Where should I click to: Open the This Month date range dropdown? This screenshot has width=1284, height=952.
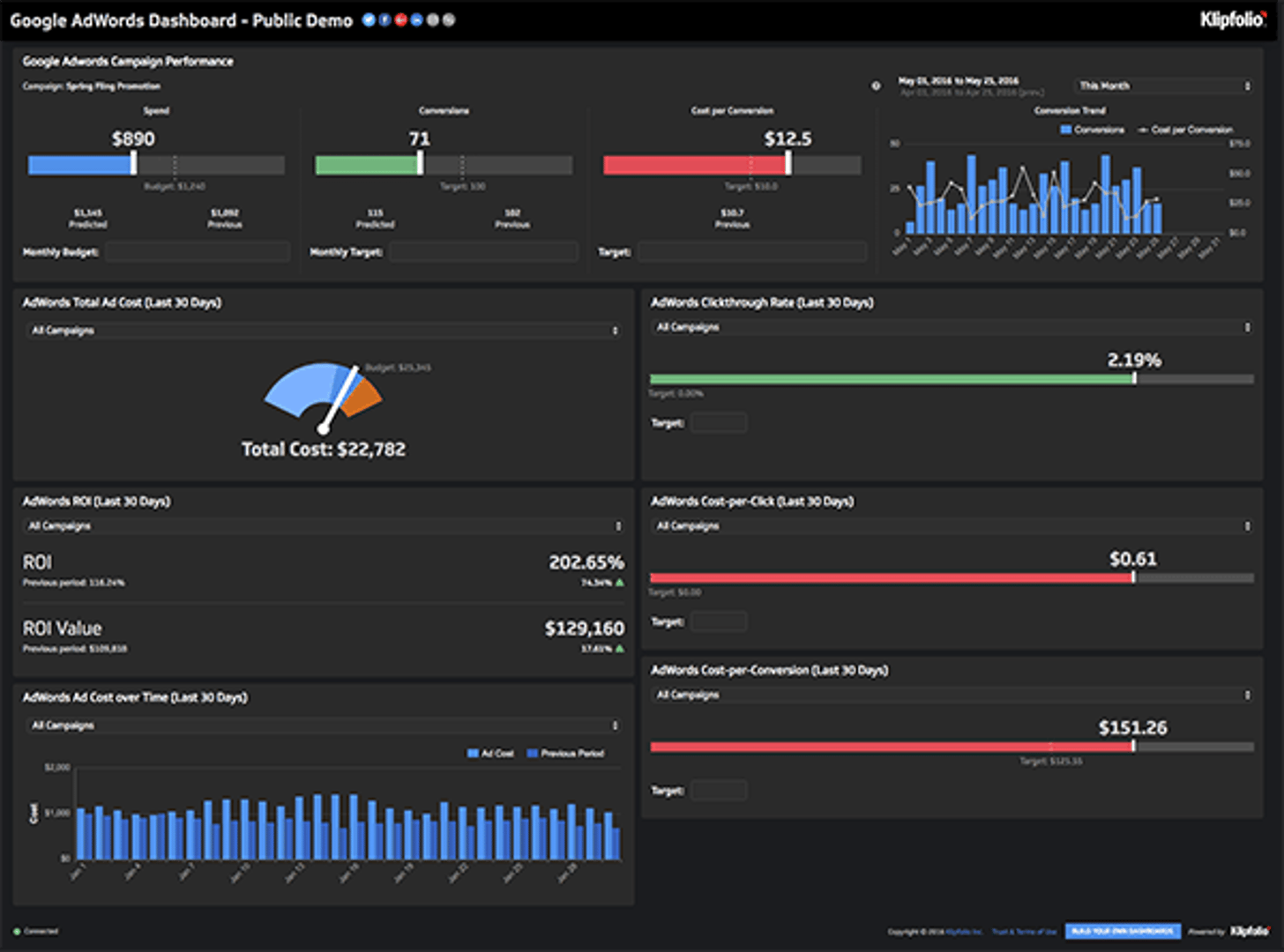coord(1162,86)
